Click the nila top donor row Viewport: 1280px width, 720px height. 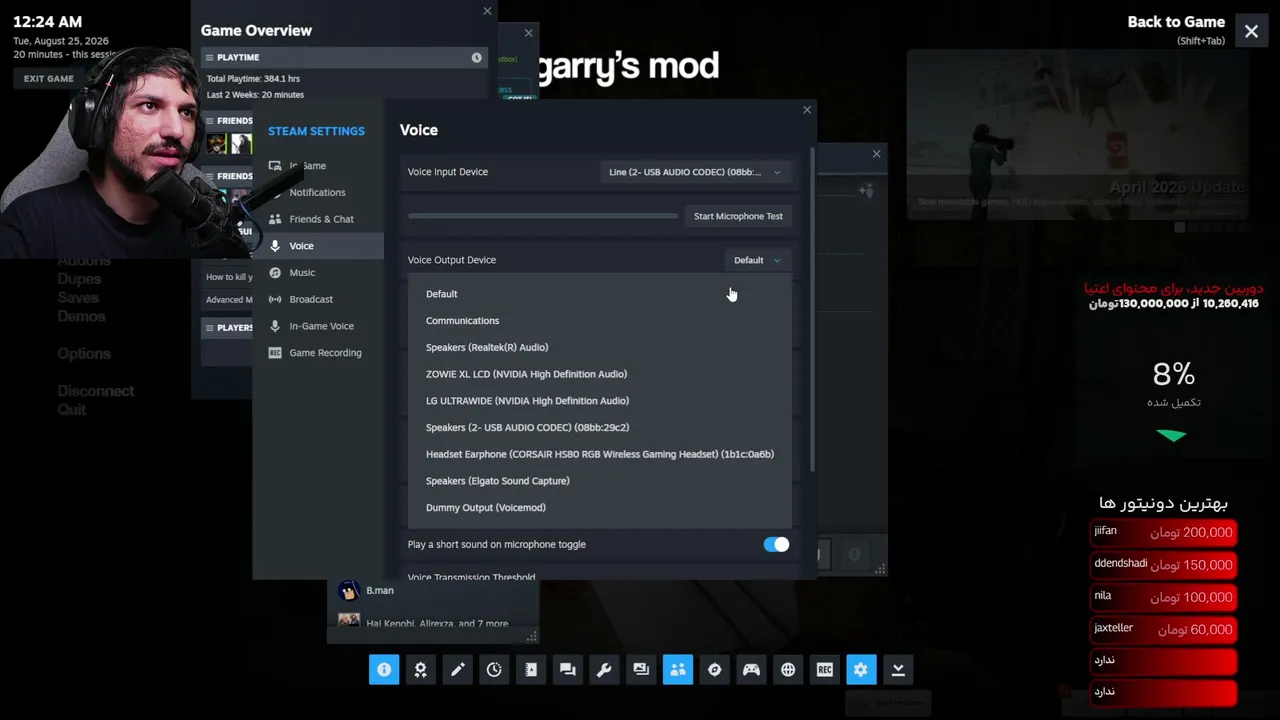click(1163, 597)
